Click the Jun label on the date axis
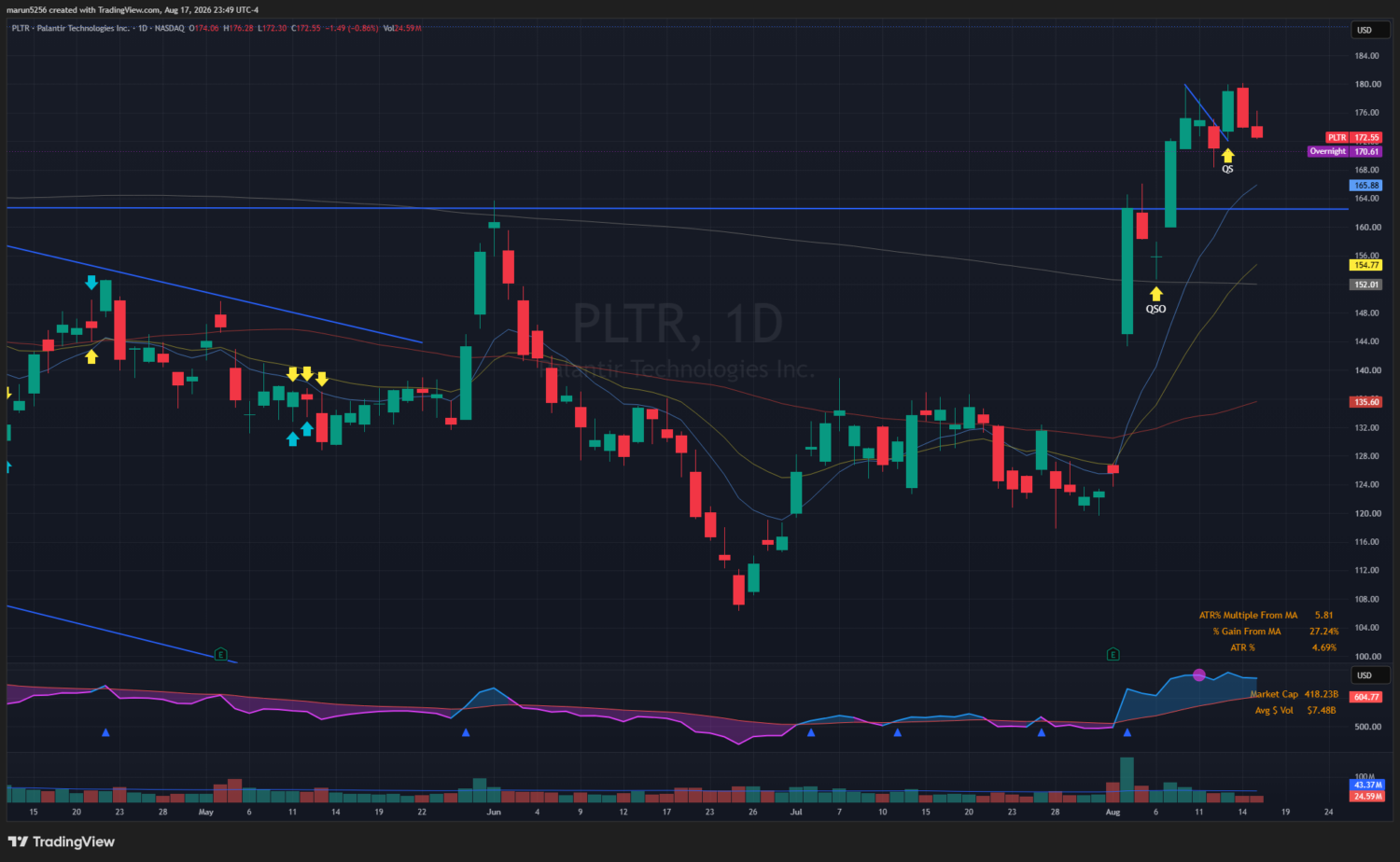Viewport: 1400px width, 862px height. [494, 813]
